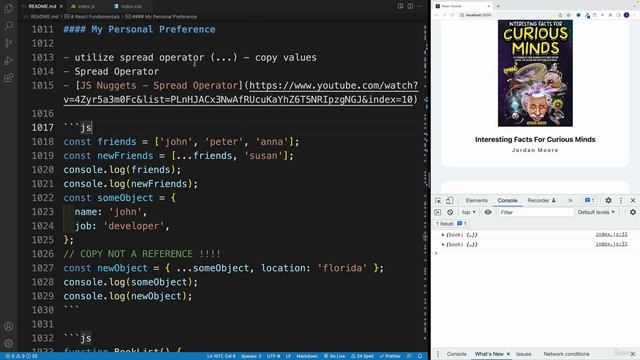Change the LF end of line sequence
This screenshot has height=360, width=640.
[x=288, y=356]
